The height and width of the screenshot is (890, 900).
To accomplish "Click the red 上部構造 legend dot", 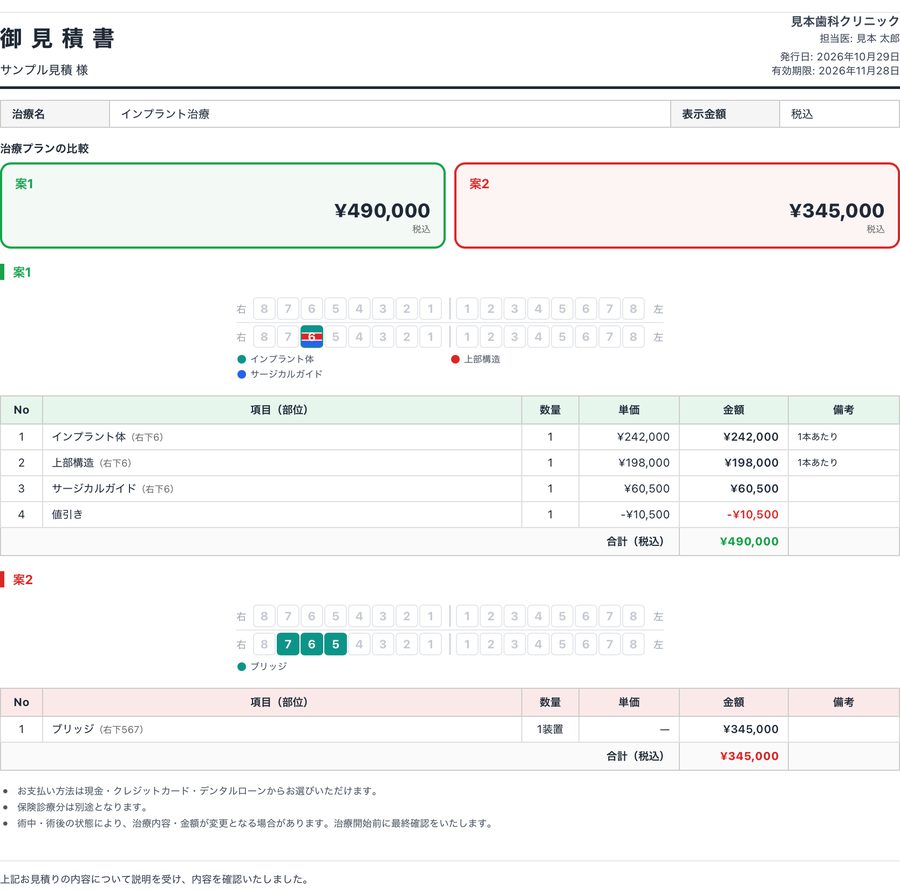I will (x=455, y=359).
